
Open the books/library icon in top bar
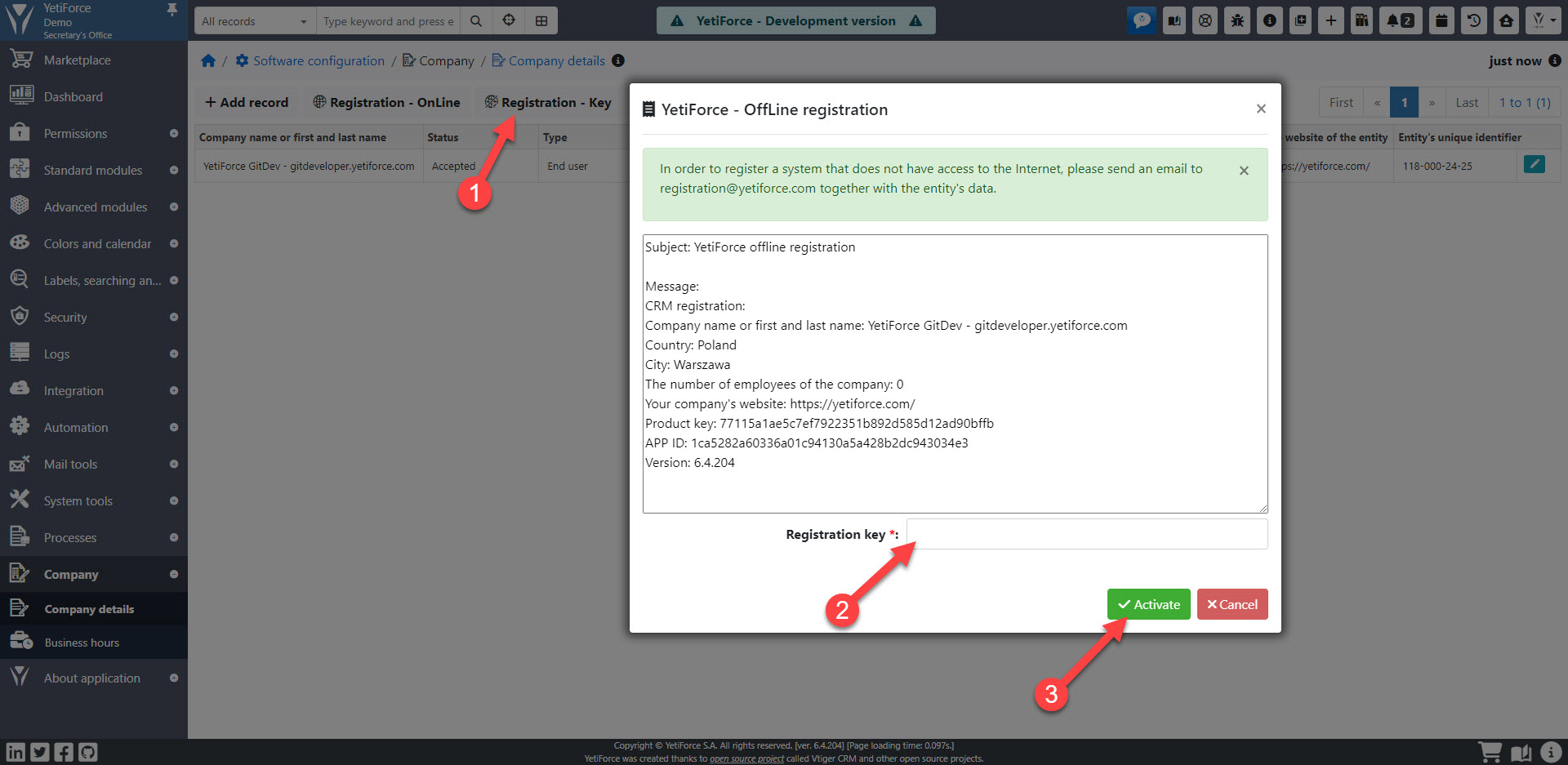(x=1361, y=20)
